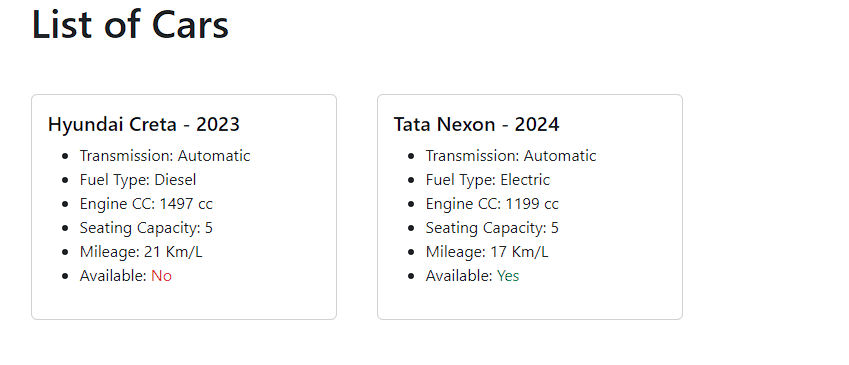Screen dimensions: 849x365
Task: Click Engine CC: 1199 cc item
Action: click(492, 204)
